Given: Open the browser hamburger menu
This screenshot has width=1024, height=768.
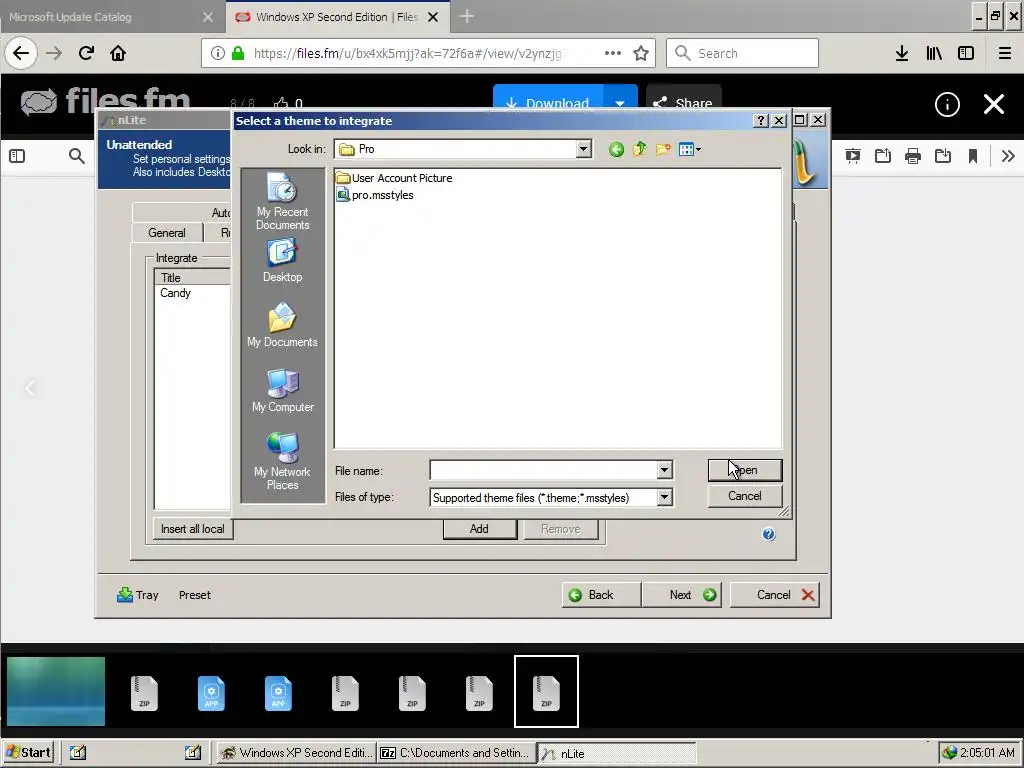Looking at the screenshot, I should click(1005, 53).
